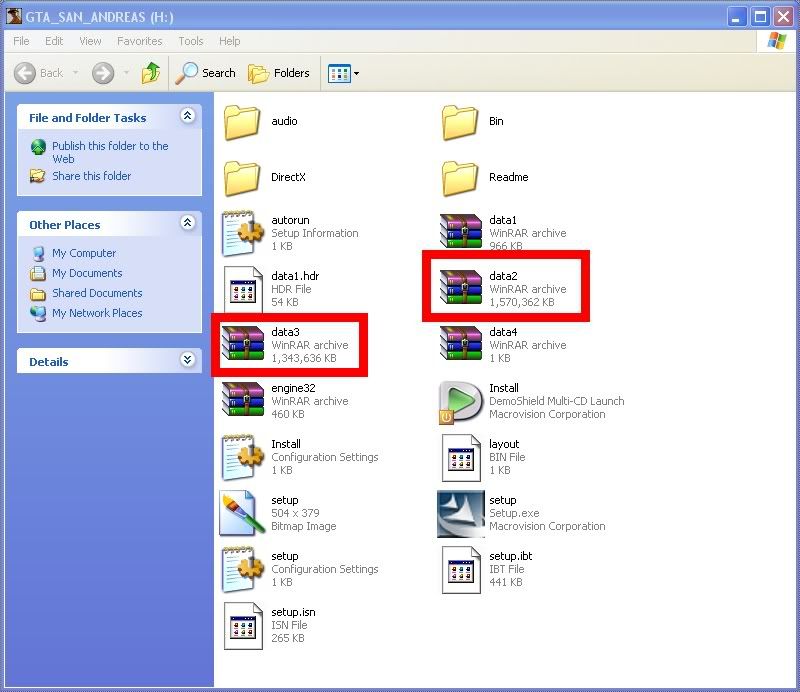
Task: Select the engine32 WinRAR archive
Action: click(285, 401)
